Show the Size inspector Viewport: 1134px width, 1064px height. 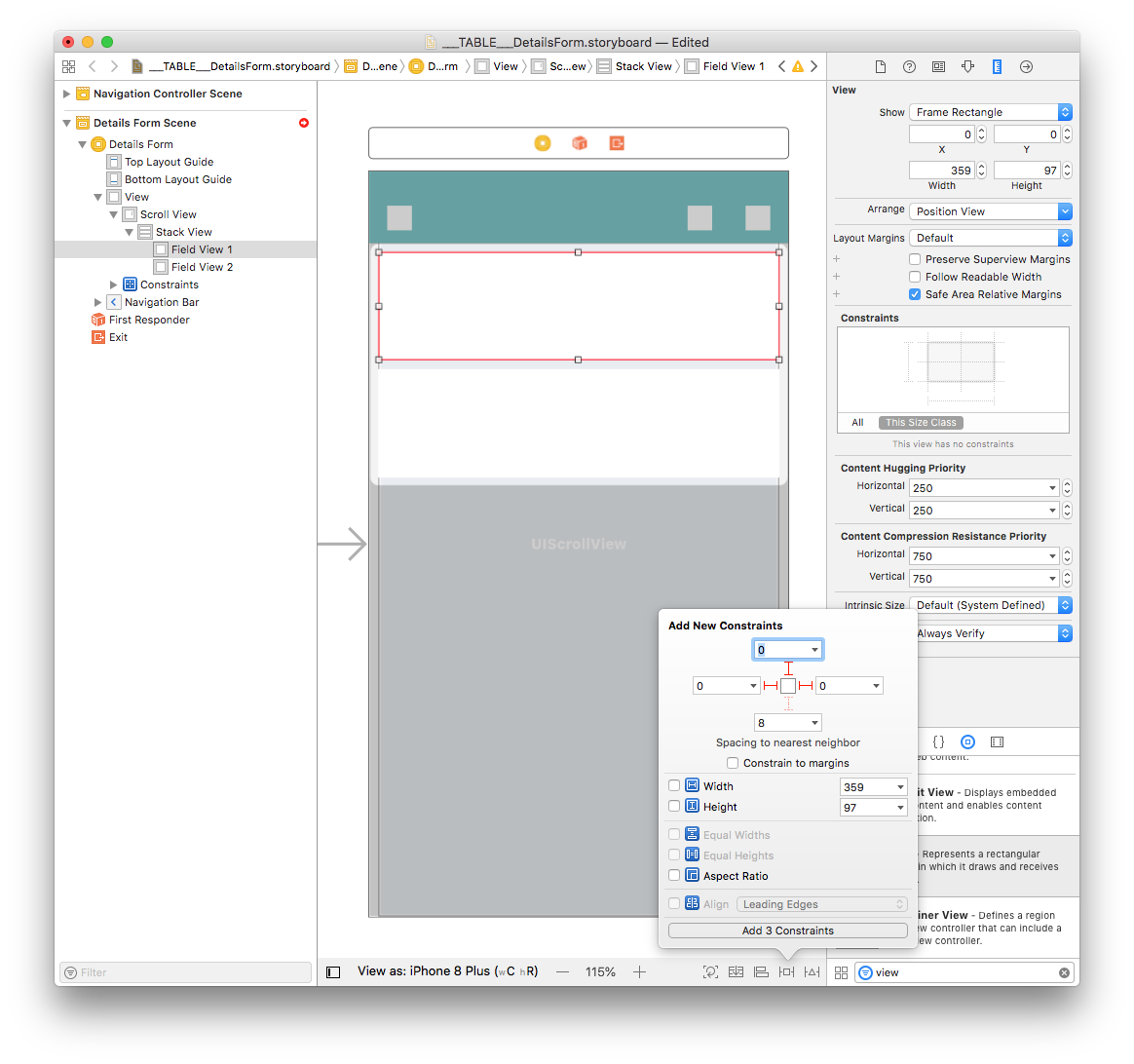point(997,66)
